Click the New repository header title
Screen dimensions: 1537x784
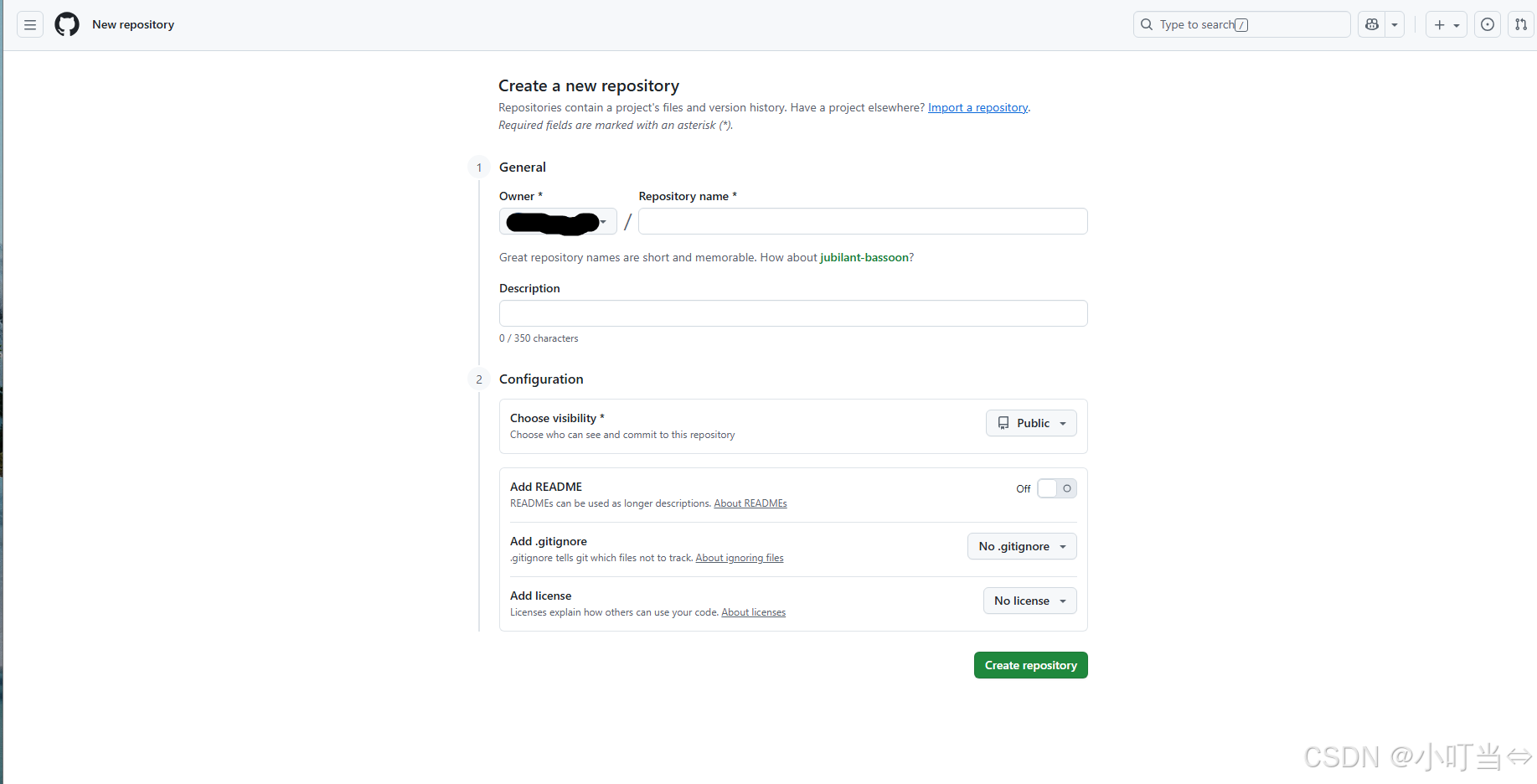[133, 24]
